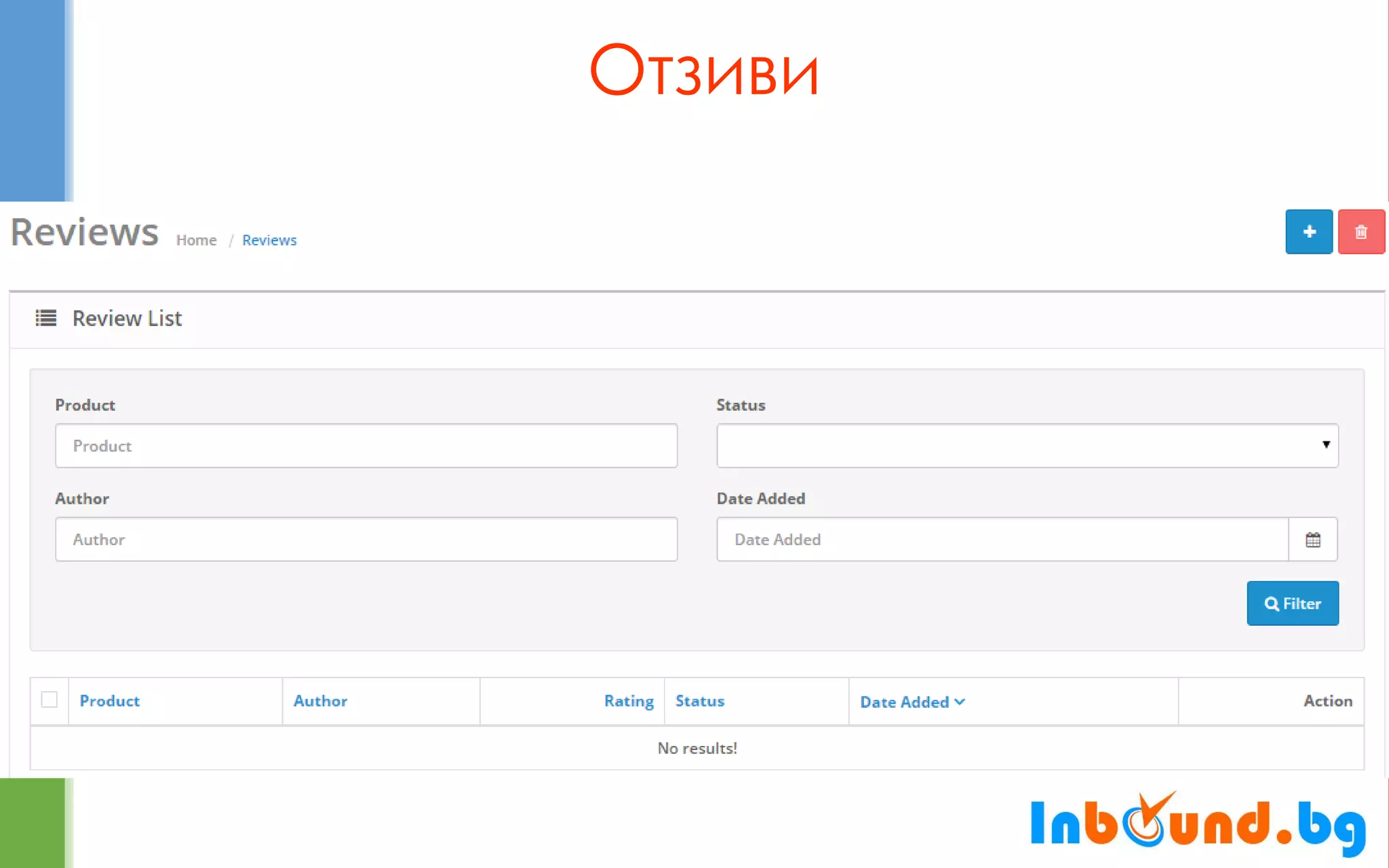
Task: Sort by the Date Added column
Action: coord(912,702)
